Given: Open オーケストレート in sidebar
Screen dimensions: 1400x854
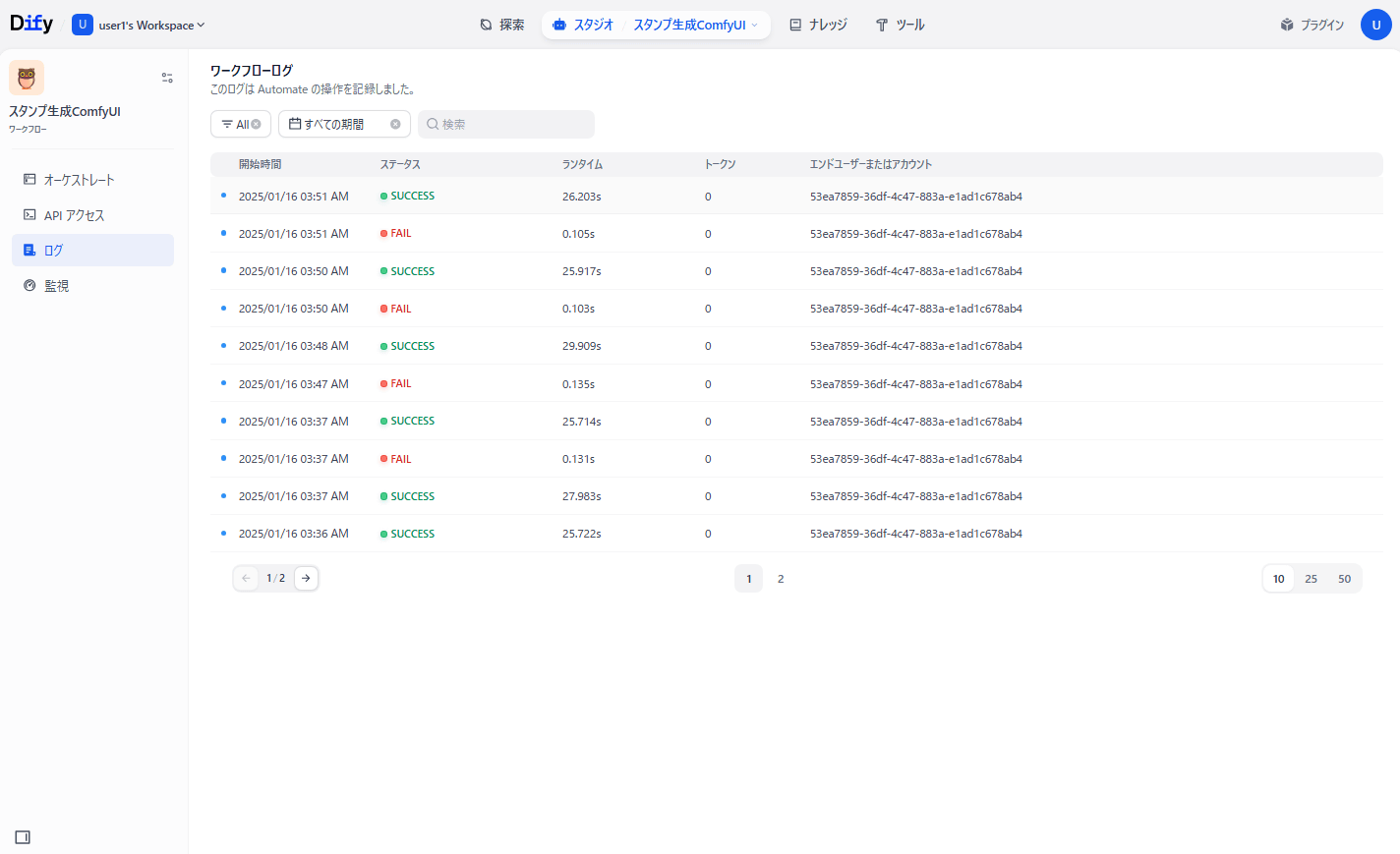Looking at the screenshot, I should [79, 180].
